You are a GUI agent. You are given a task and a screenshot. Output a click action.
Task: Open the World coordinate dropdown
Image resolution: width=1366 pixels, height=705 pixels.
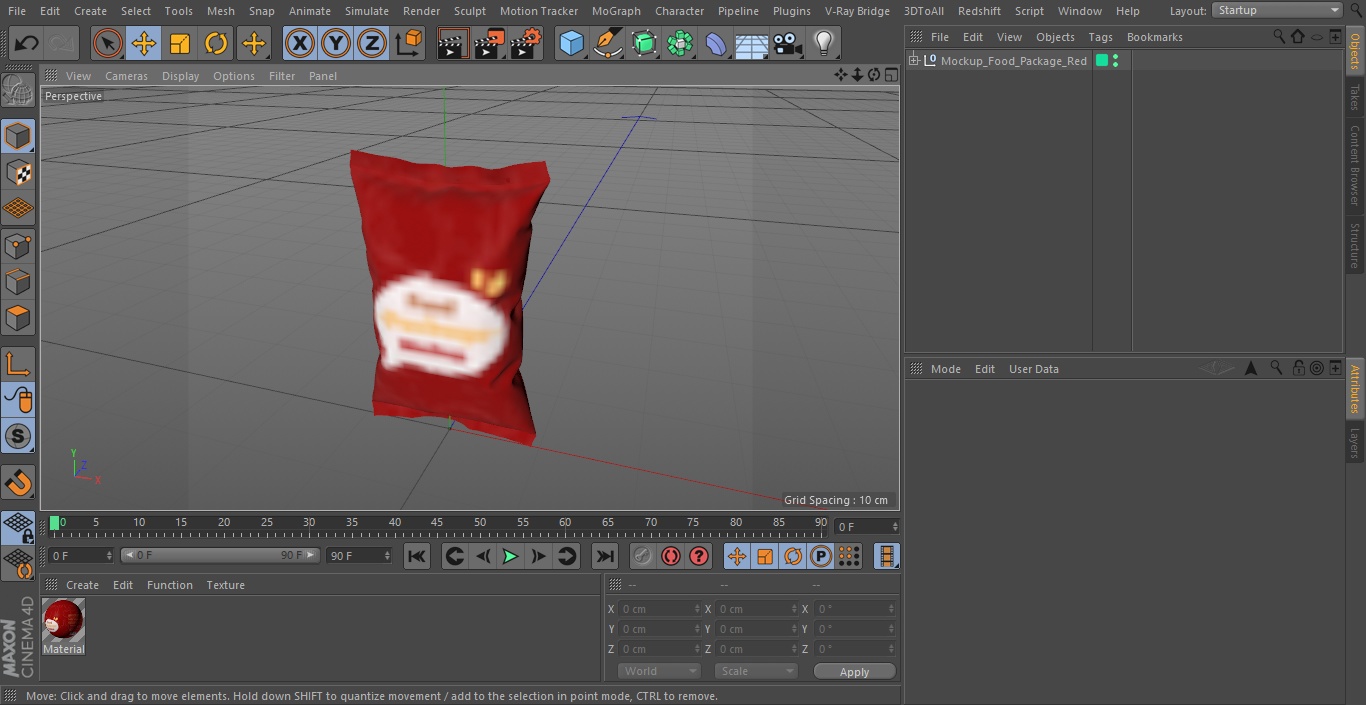coord(658,671)
